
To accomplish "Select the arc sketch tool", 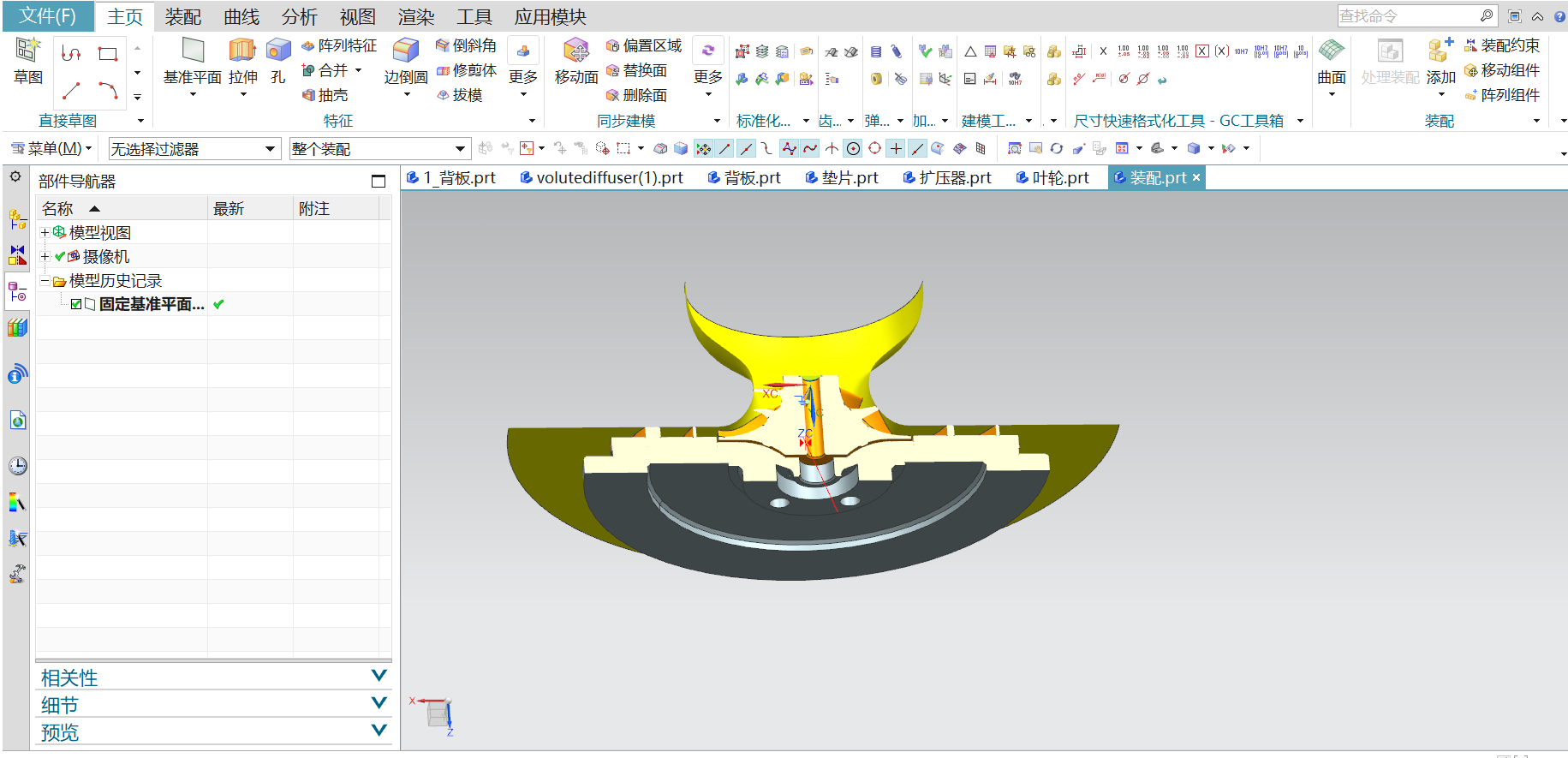I will [x=107, y=90].
